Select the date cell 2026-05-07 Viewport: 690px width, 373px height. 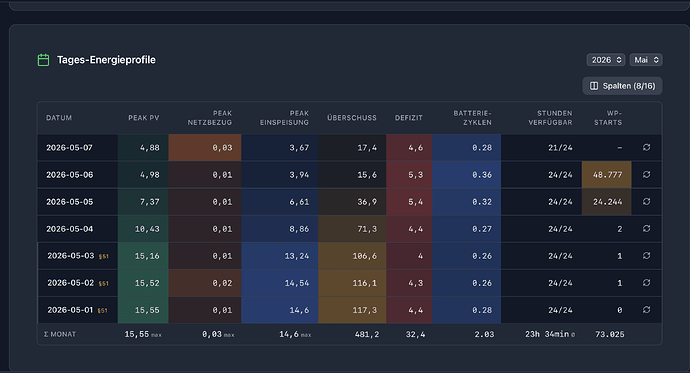[70, 148]
